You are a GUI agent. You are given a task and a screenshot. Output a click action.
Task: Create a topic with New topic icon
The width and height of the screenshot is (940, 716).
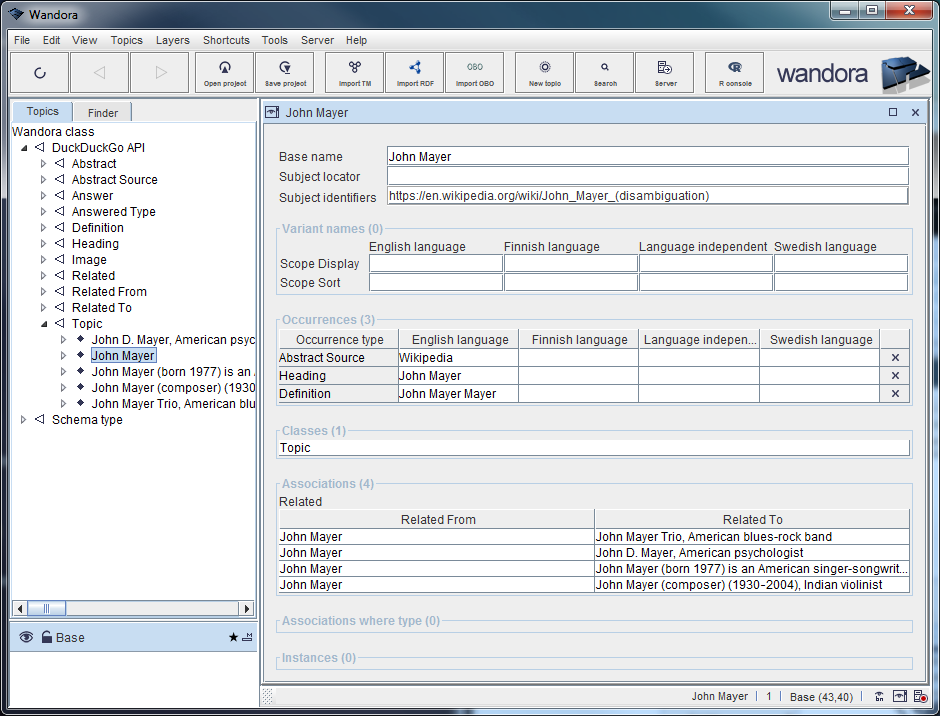(x=545, y=73)
